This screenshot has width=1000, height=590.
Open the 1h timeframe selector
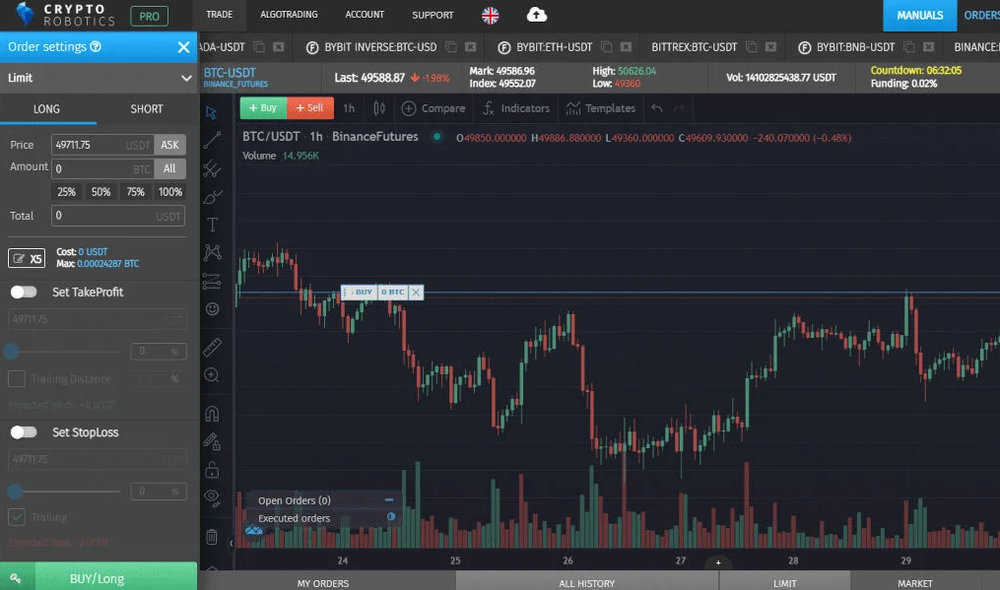pos(349,108)
